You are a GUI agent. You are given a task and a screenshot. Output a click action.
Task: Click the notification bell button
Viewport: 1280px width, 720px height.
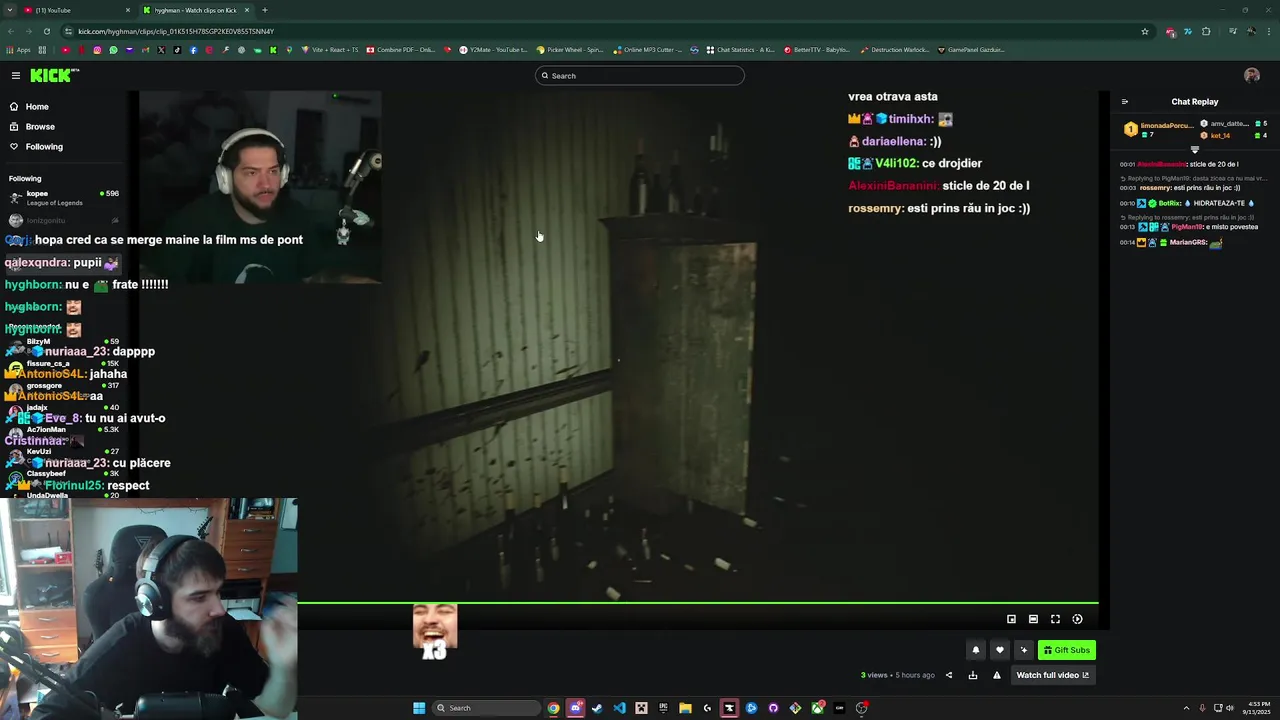(976, 650)
